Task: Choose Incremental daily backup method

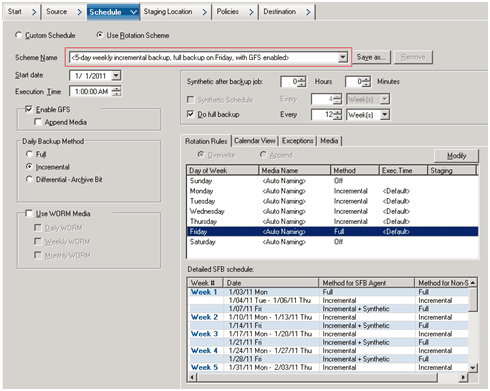Action: pos(29,167)
